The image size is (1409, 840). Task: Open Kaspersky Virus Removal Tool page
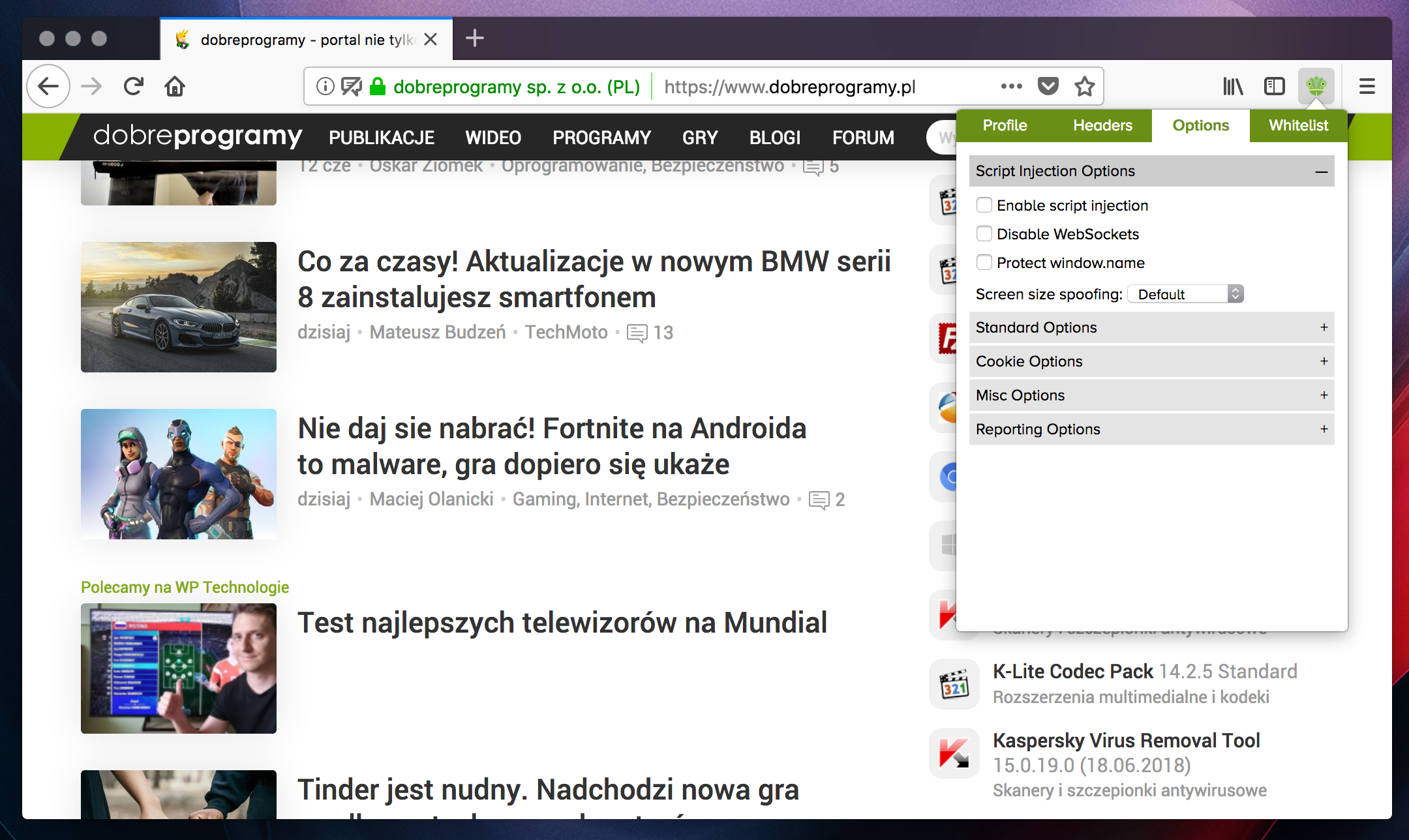point(1127,740)
